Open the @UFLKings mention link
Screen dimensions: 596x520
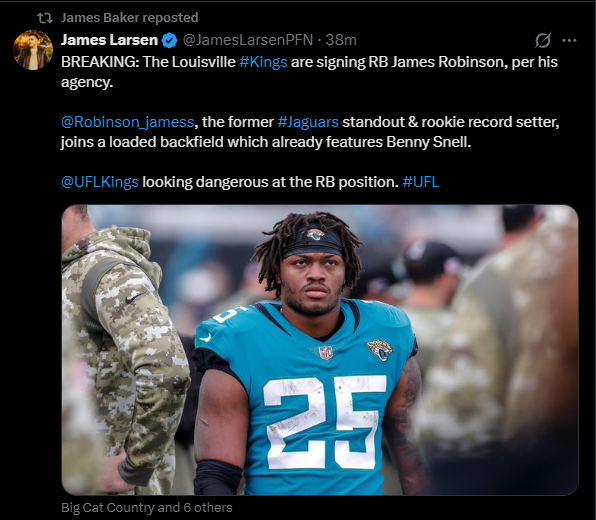[x=100, y=182]
